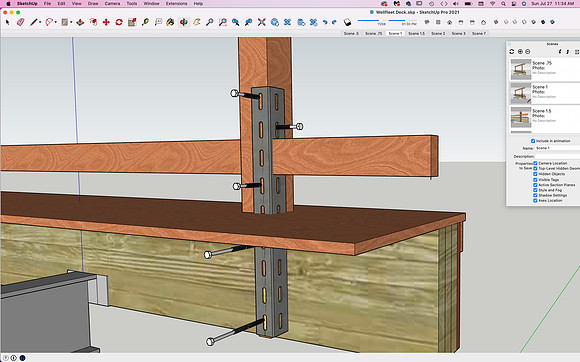
Task: Select the Scene 1.5 thumbnail
Action: pos(521,117)
